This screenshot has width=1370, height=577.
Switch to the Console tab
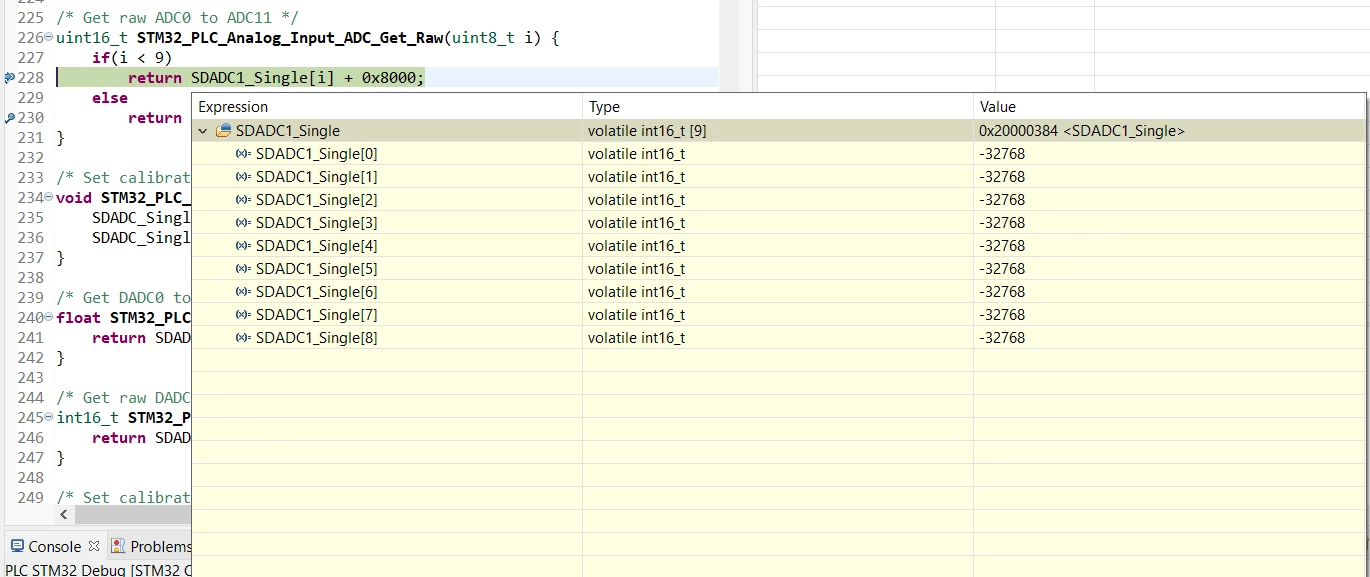click(54, 546)
